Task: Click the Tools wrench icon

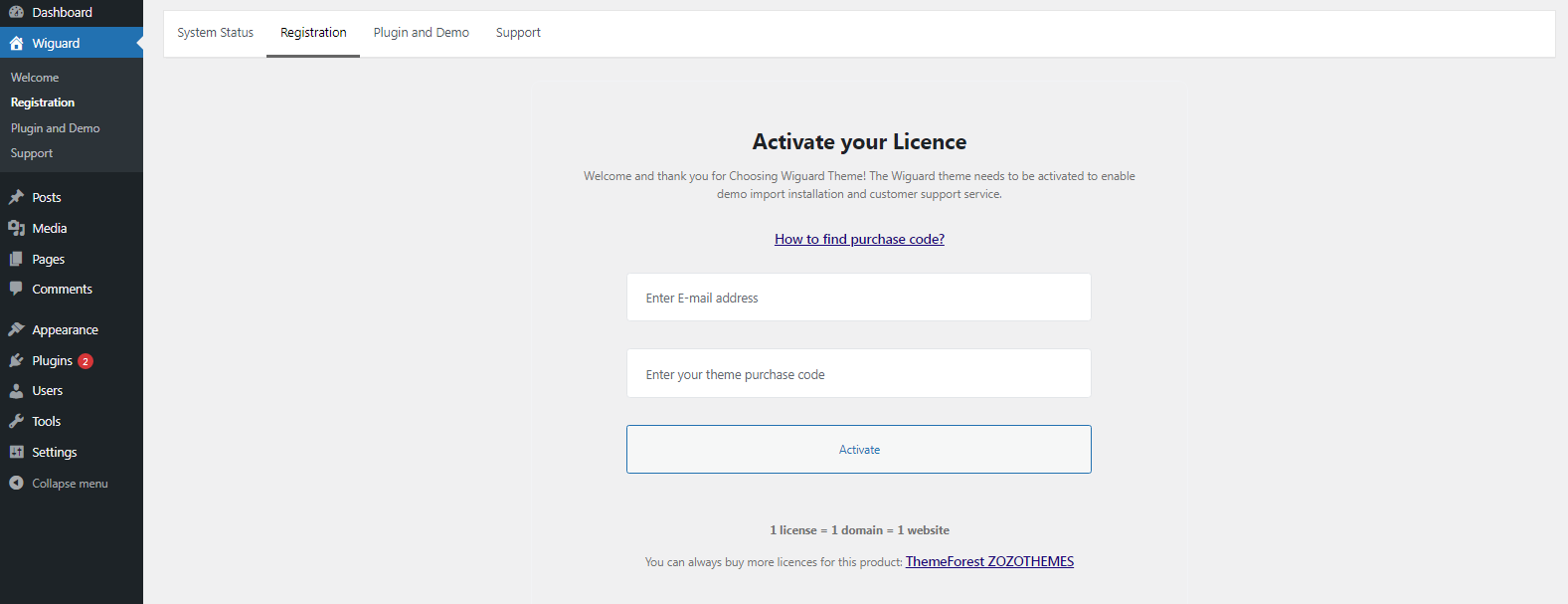Action: 16,421
